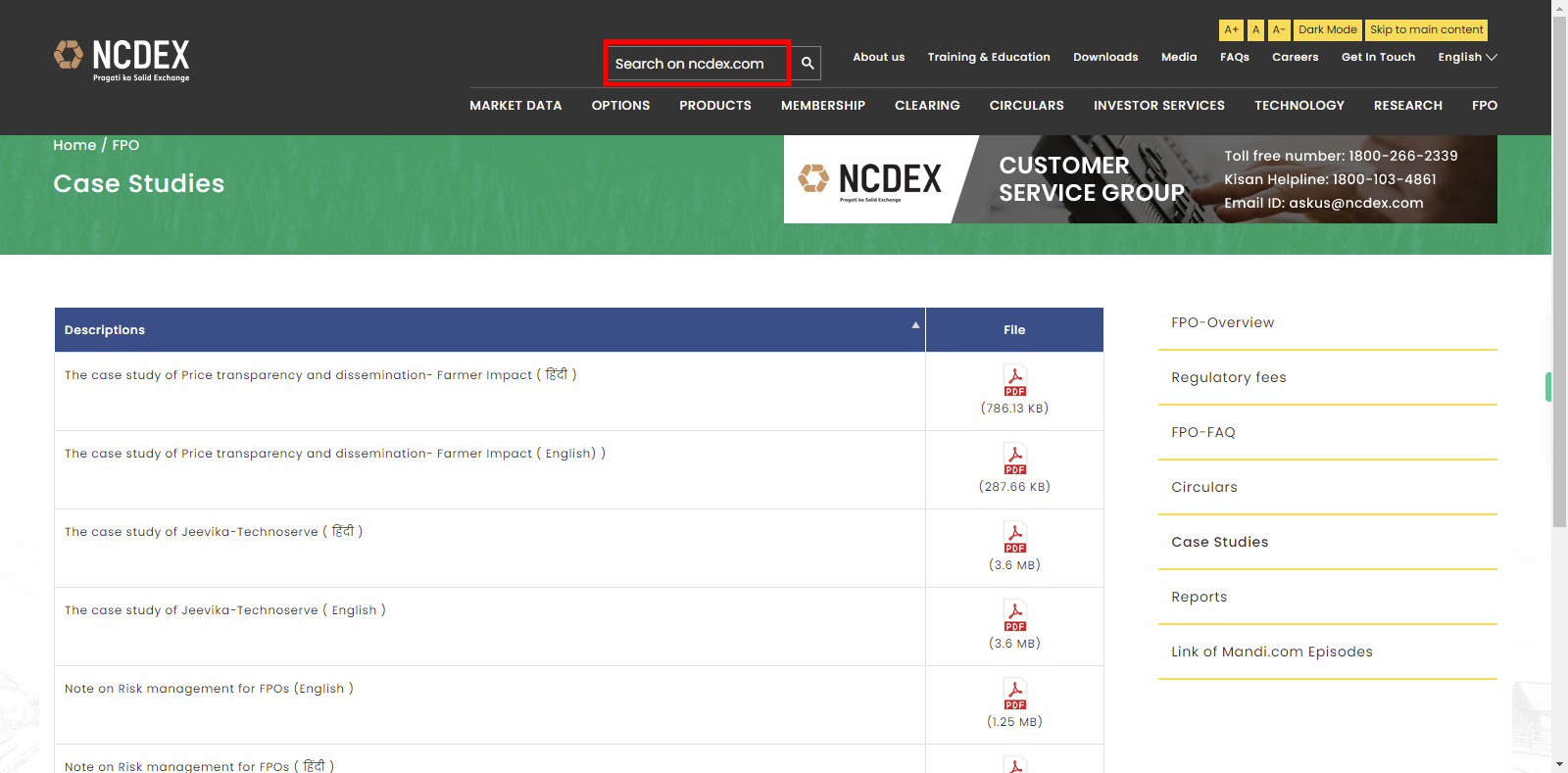This screenshot has height=773, width=1568.
Task: Click the File column header
Action: (1014, 330)
